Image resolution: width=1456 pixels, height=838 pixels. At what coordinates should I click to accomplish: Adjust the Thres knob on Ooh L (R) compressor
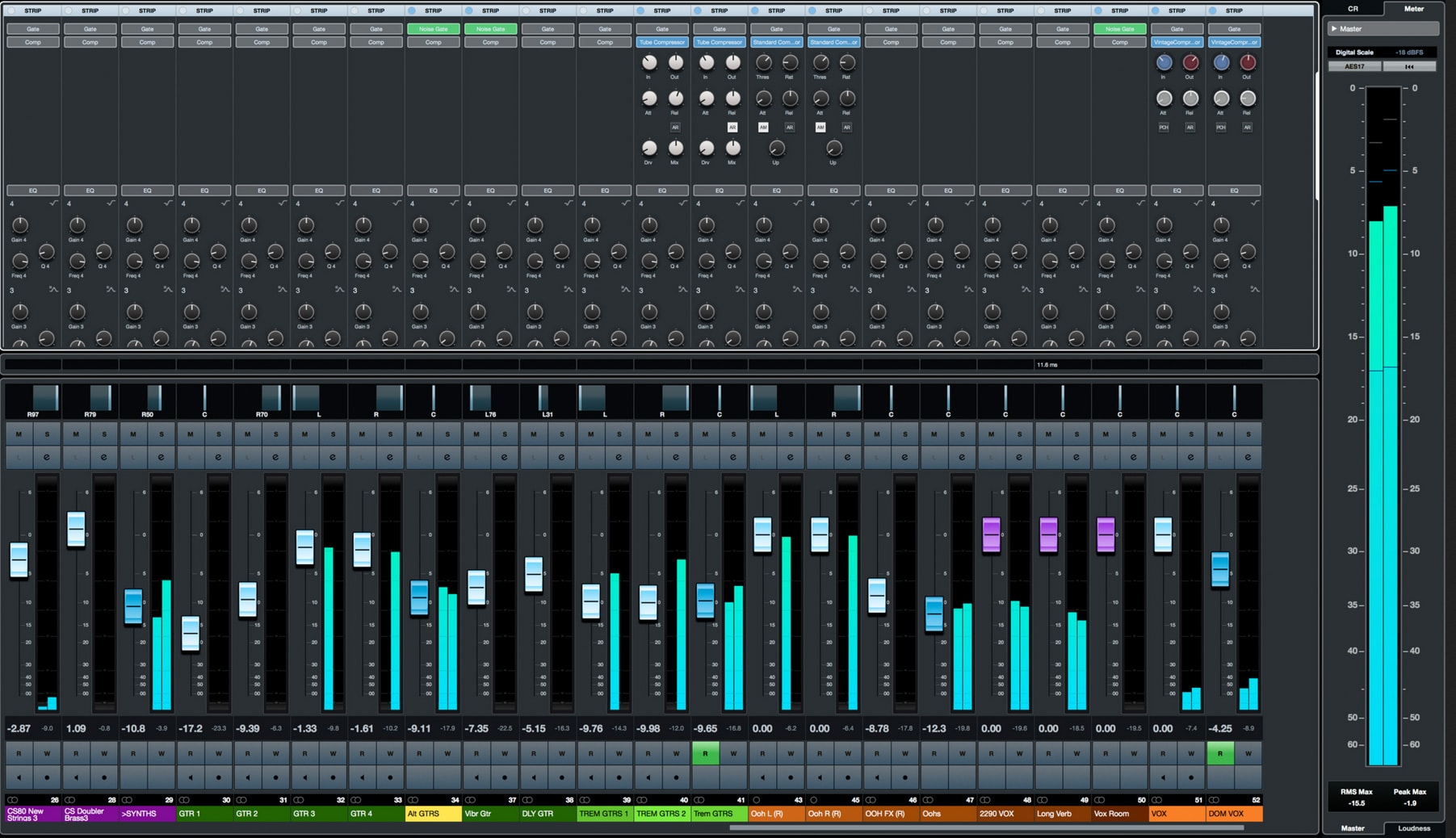pyautogui.click(x=763, y=62)
